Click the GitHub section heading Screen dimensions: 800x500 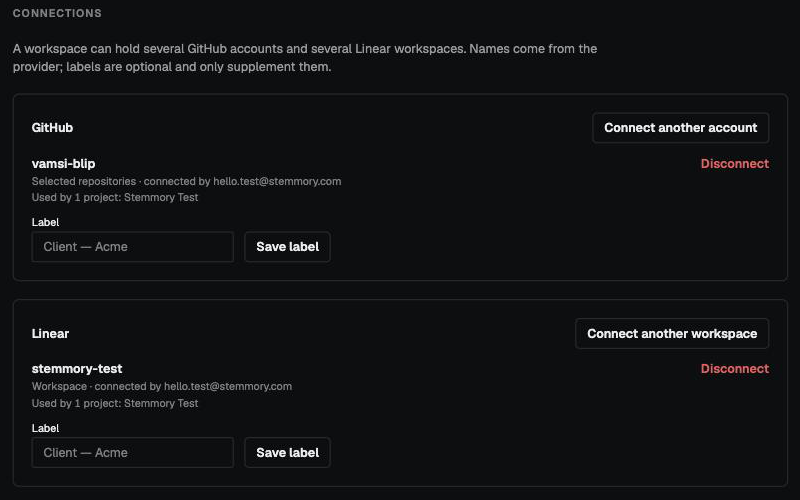pos(52,128)
